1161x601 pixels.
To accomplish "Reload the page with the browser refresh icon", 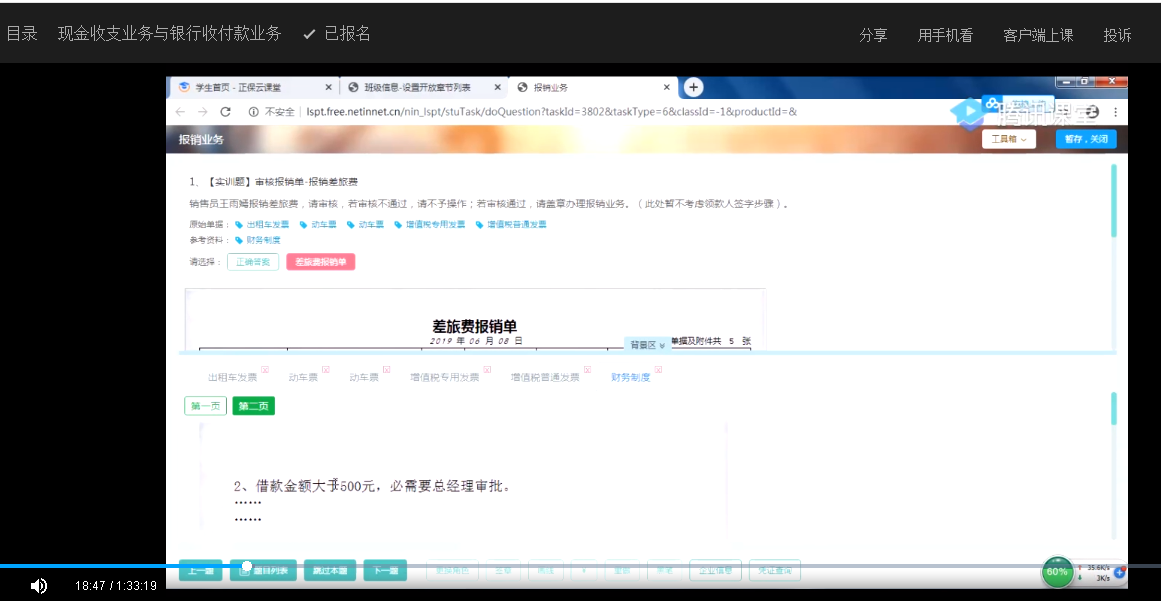I will coord(226,112).
